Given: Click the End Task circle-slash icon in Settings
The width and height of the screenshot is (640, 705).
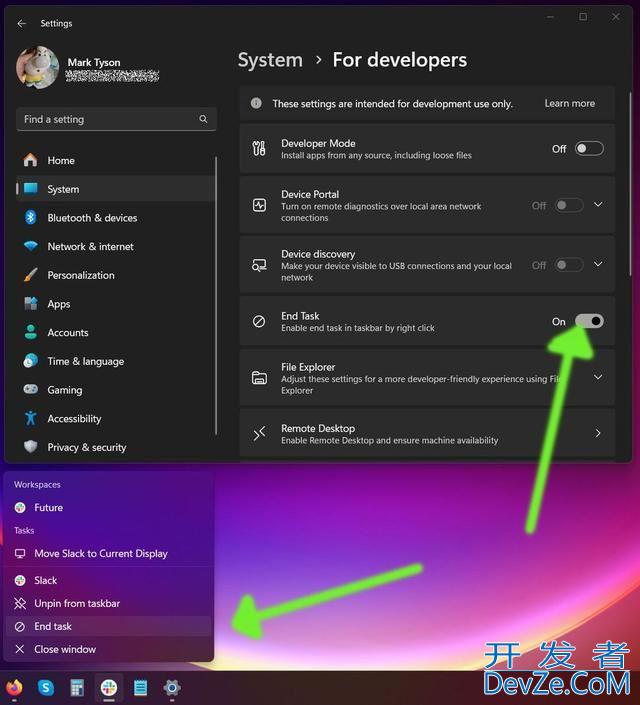Looking at the screenshot, I should [x=259, y=321].
